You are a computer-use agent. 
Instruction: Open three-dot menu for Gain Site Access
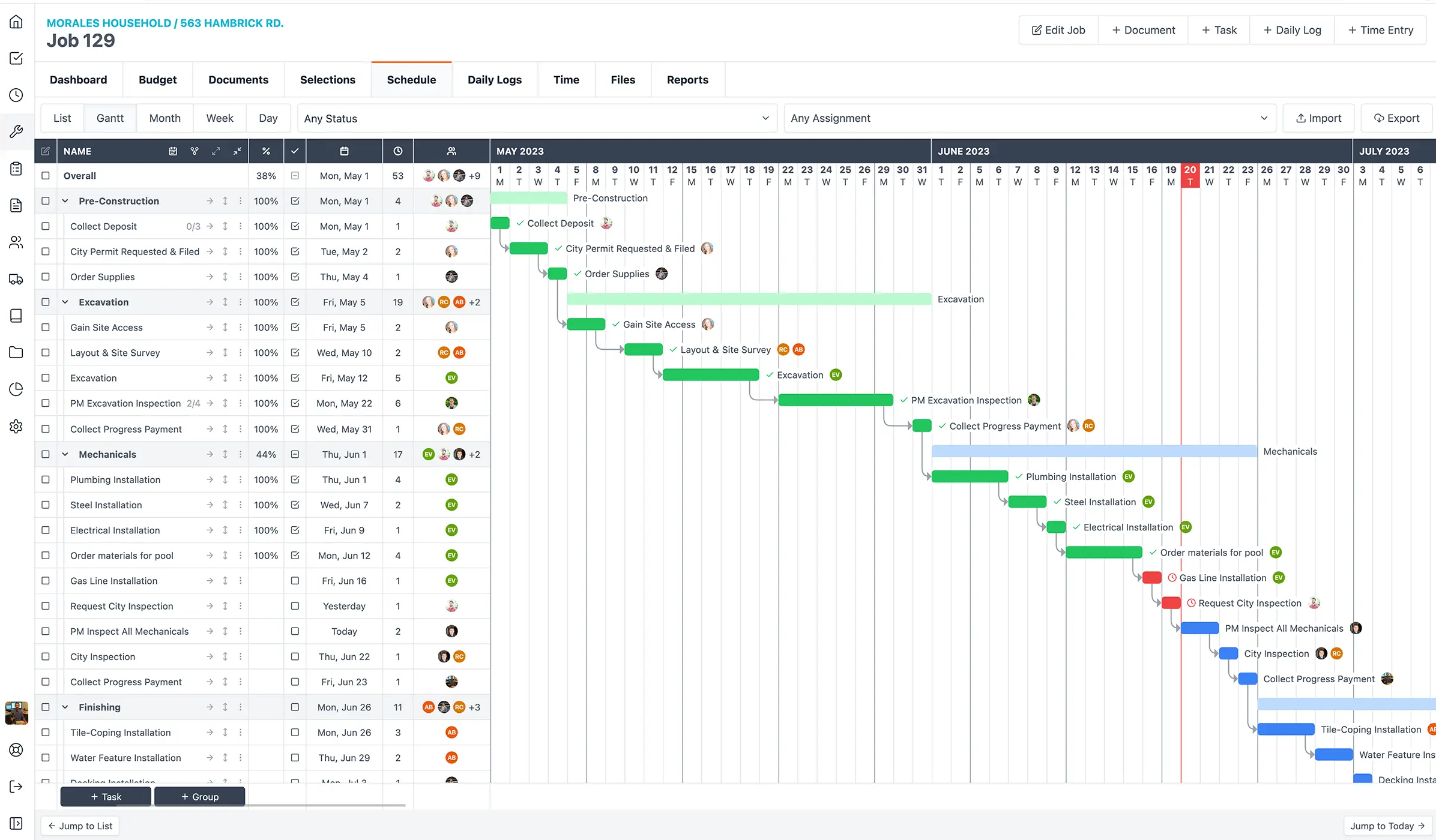click(x=240, y=328)
